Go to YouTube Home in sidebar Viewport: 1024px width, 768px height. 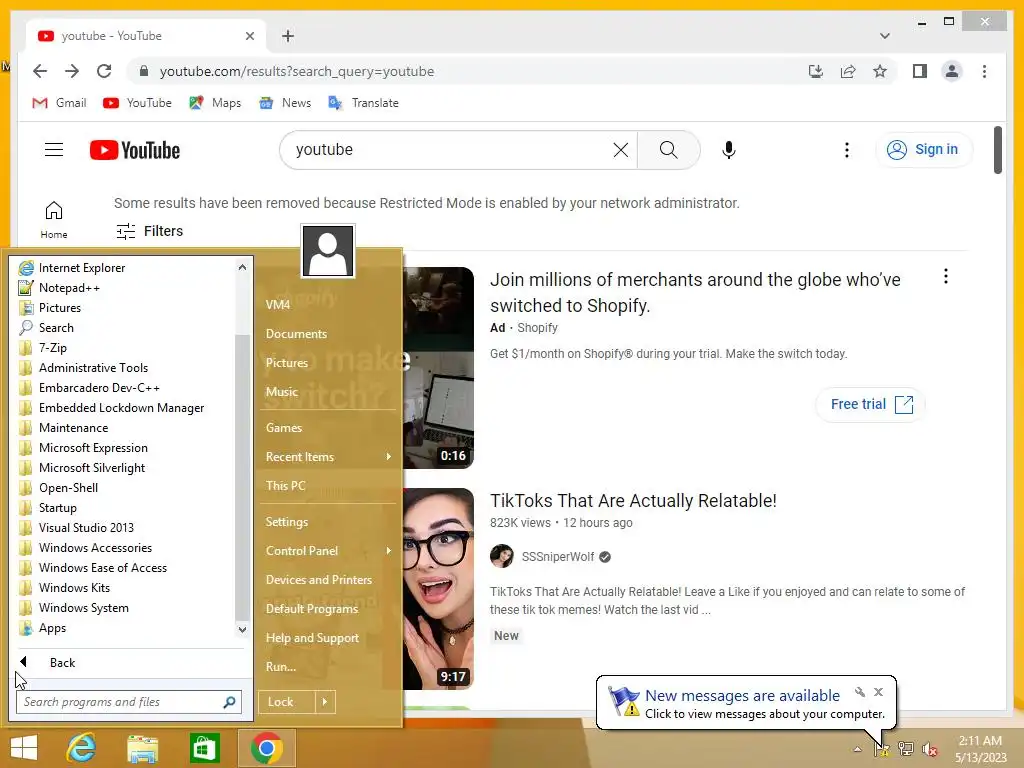54,219
